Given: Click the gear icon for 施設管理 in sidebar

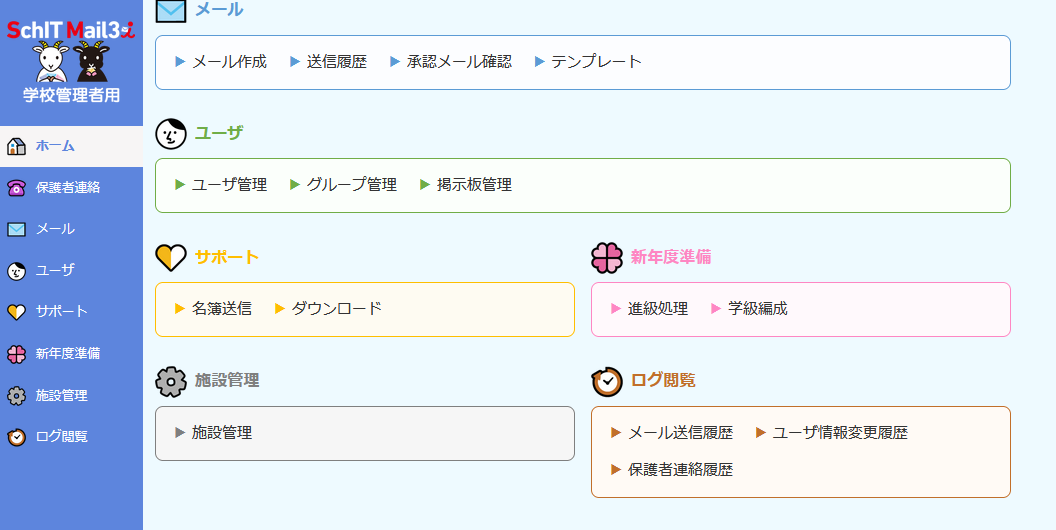Looking at the screenshot, I should click(16, 395).
